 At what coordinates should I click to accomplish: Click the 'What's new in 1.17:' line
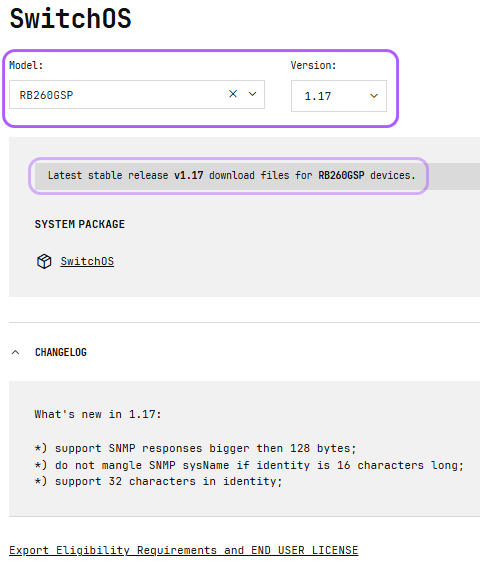[98, 414]
